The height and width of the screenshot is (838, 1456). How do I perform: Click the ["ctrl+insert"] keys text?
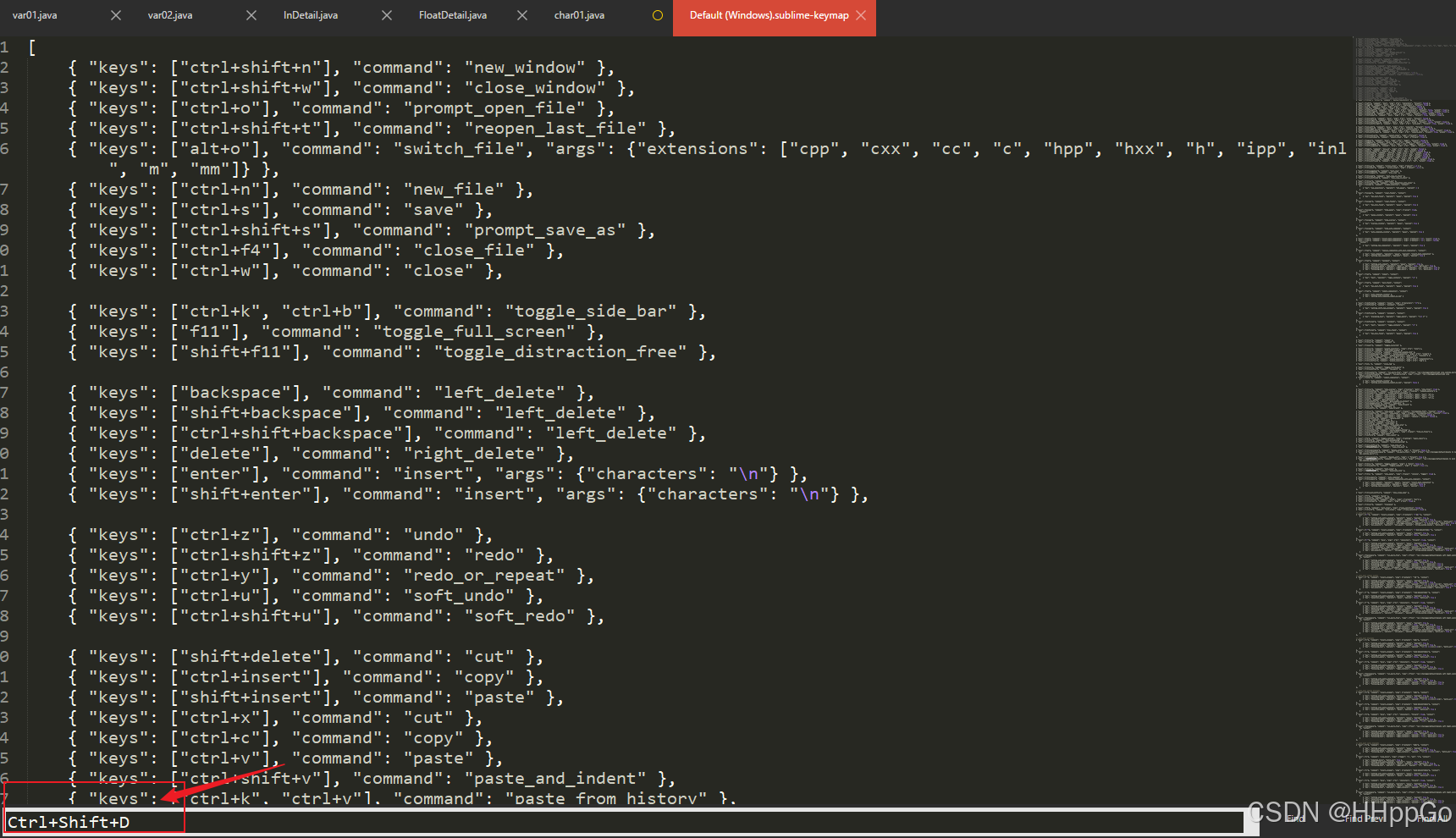(x=250, y=677)
